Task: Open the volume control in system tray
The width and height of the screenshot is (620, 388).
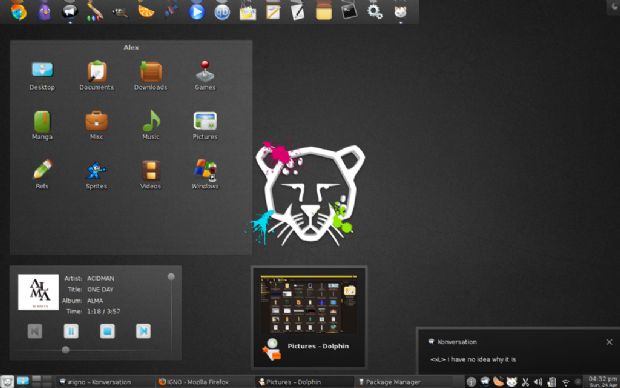Action: coord(538,382)
